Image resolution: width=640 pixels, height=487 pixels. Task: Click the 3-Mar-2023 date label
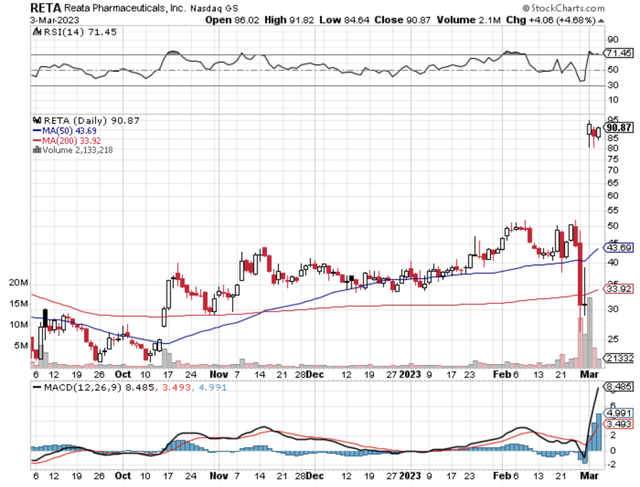click(54, 20)
